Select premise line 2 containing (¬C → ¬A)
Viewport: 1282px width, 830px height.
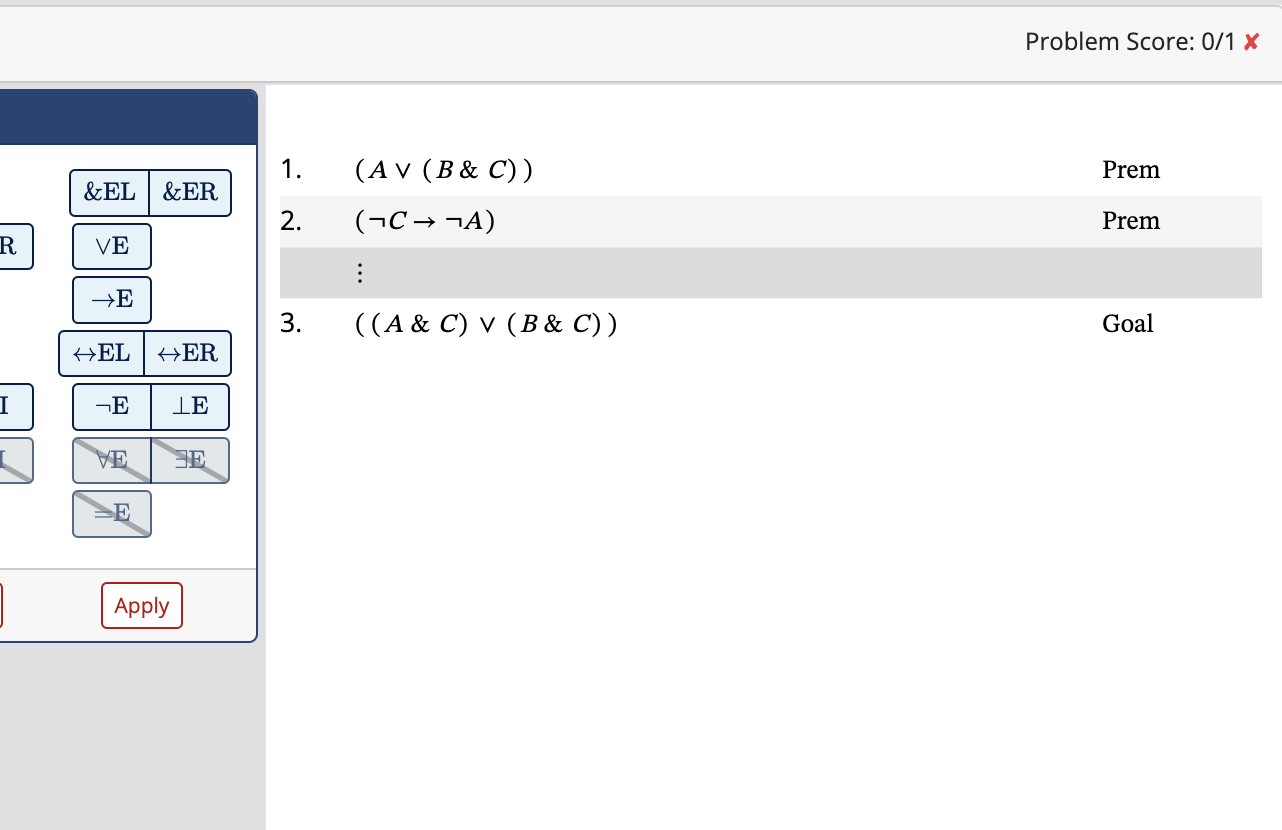[425, 220]
